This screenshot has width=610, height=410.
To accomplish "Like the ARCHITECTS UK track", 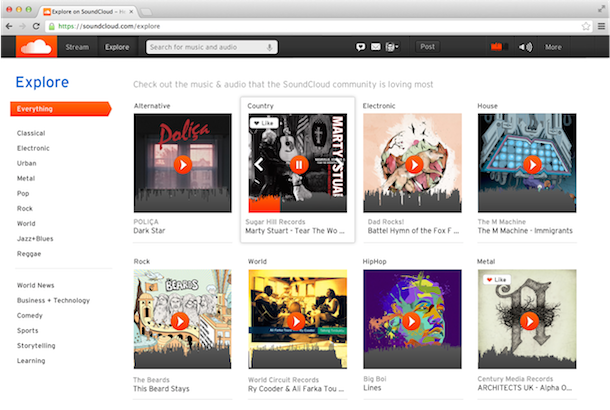I will [x=496, y=279].
